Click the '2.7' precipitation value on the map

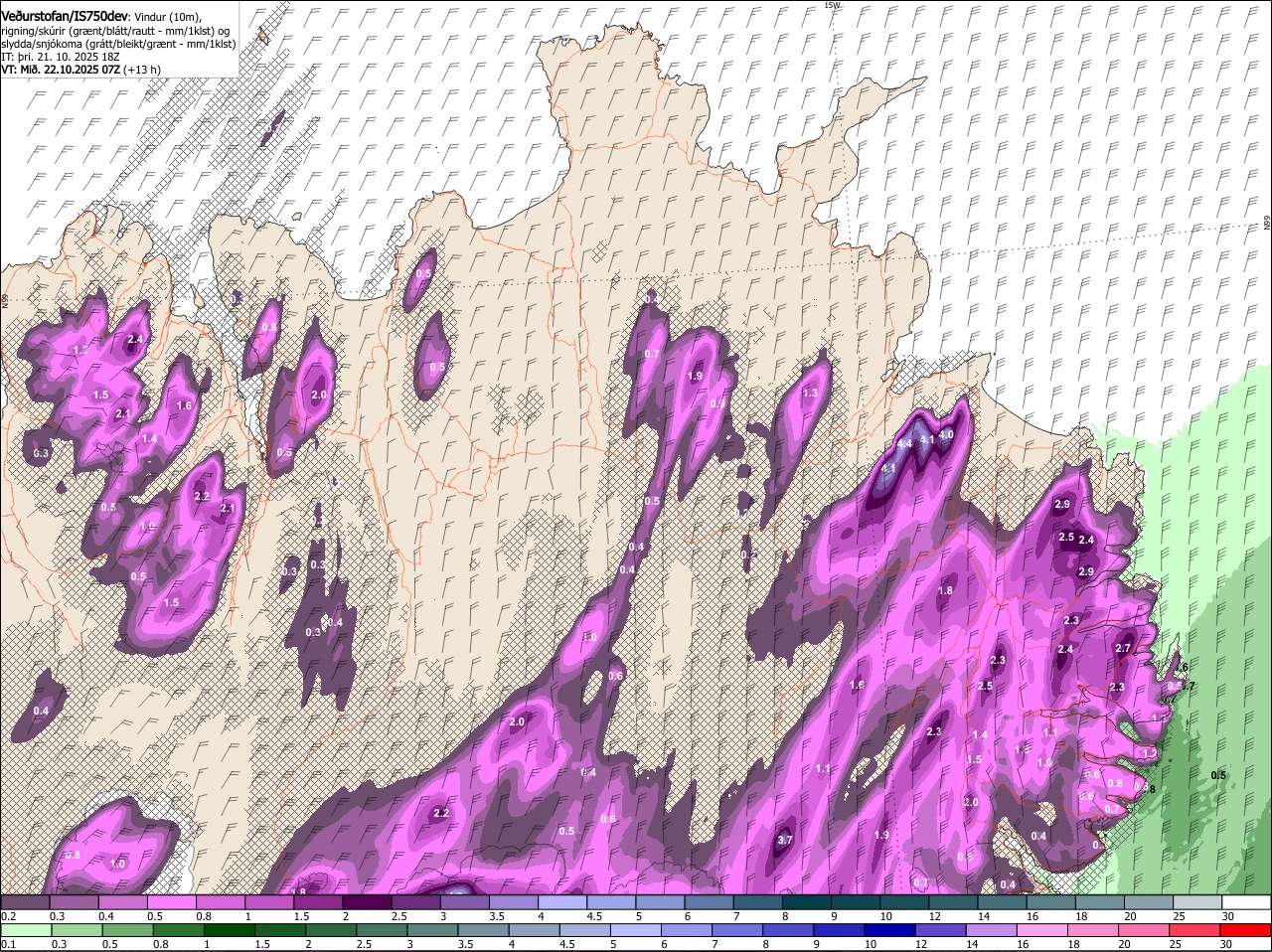(1123, 648)
